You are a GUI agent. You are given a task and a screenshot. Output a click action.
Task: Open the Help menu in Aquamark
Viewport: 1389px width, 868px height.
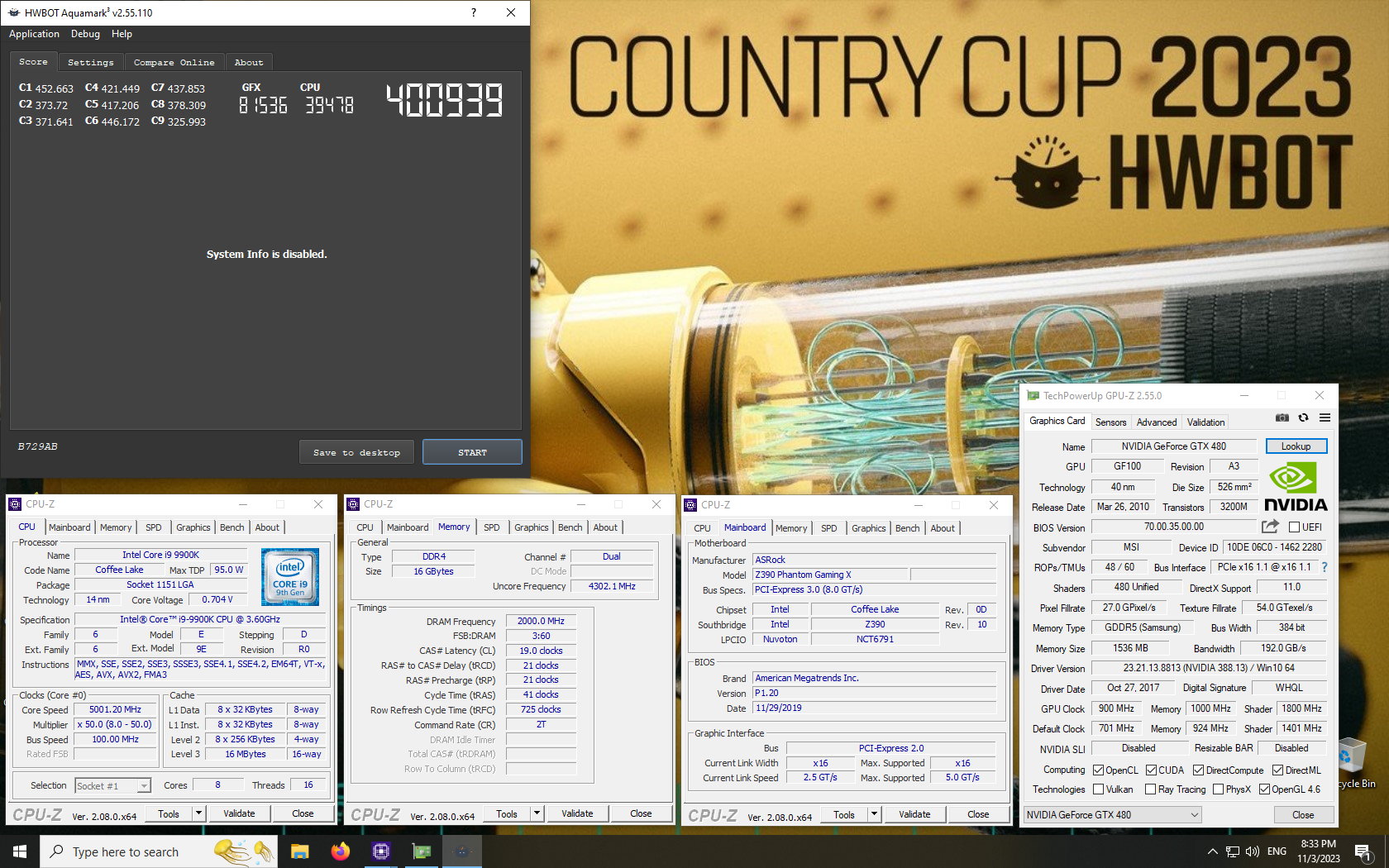click(x=122, y=34)
